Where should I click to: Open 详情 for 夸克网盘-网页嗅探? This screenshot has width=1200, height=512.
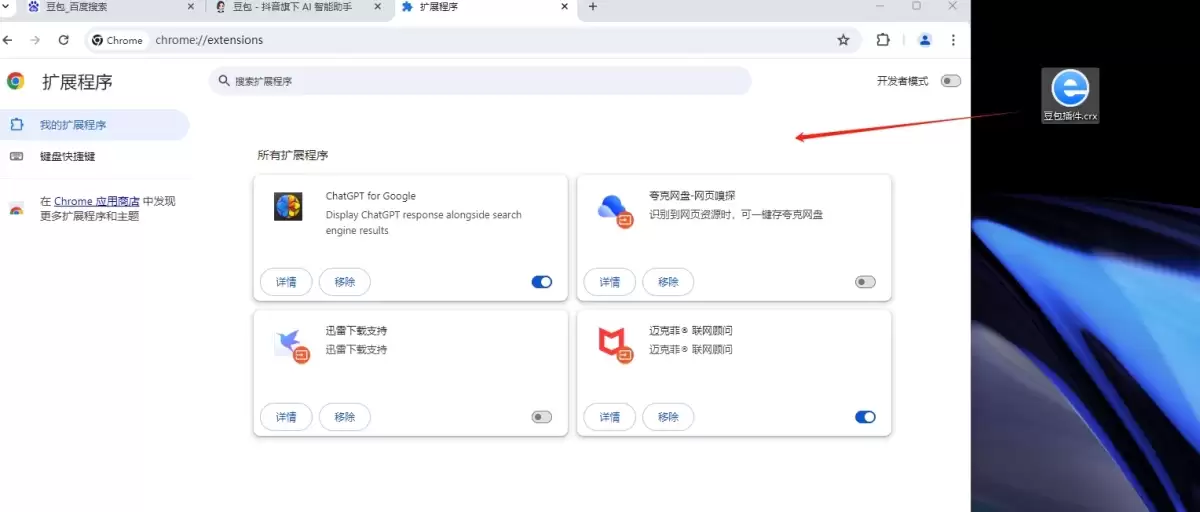(610, 282)
